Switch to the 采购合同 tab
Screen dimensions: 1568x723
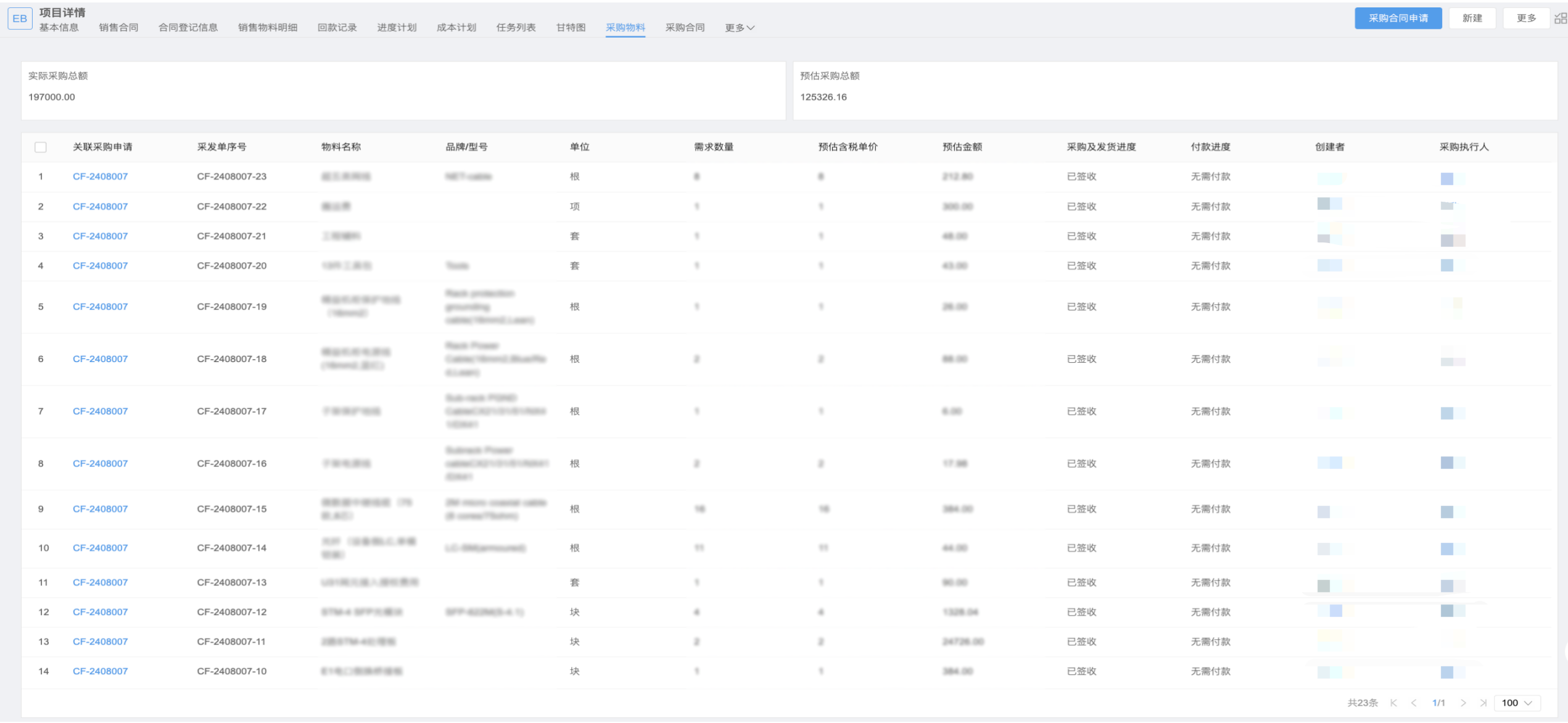coord(685,27)
